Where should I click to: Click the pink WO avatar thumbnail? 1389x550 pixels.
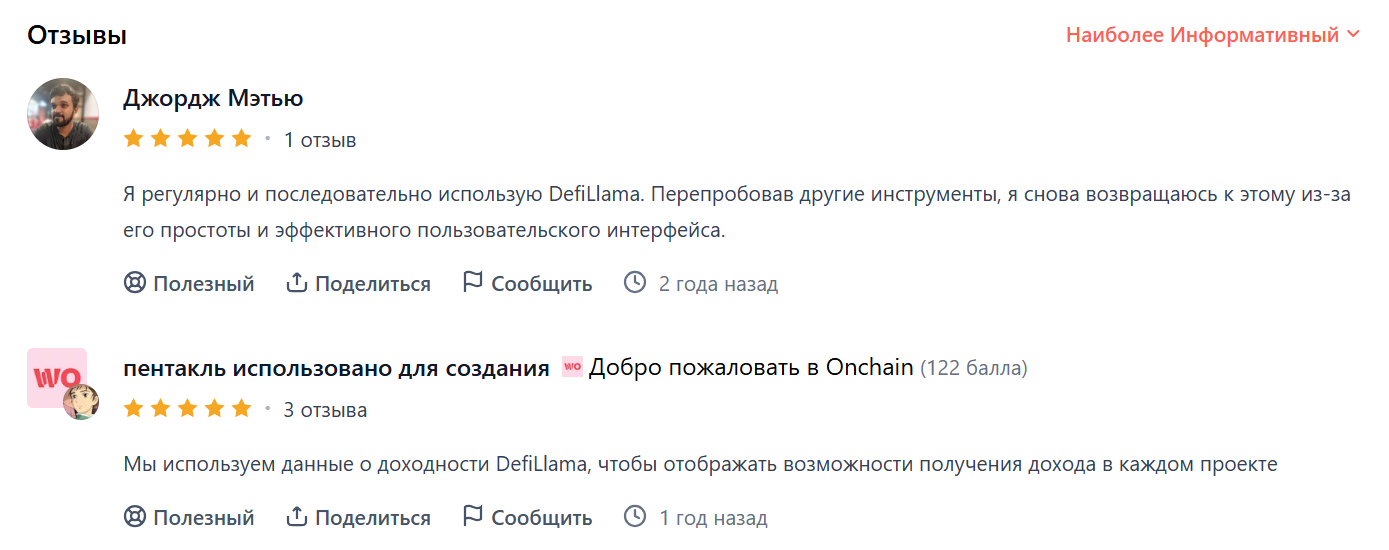(x=57, y=378)
